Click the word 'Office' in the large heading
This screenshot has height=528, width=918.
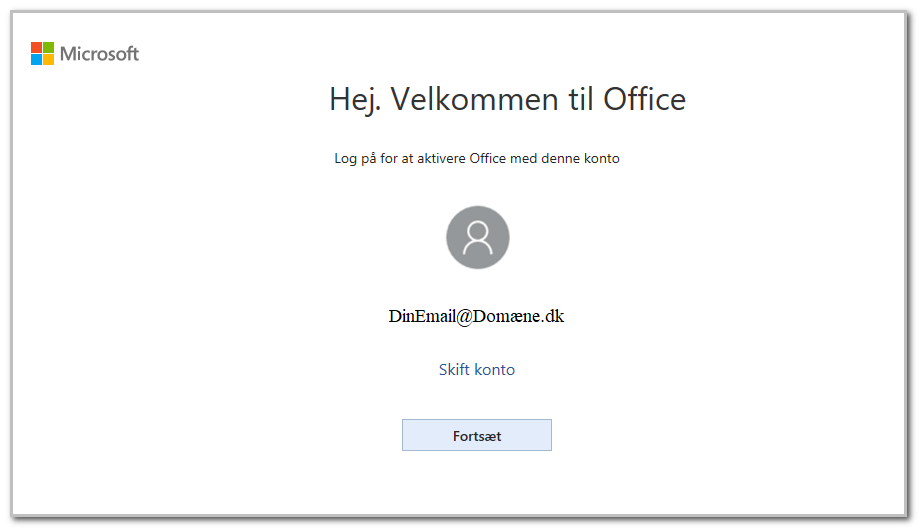pyautogui.click(x=645, y=99)
